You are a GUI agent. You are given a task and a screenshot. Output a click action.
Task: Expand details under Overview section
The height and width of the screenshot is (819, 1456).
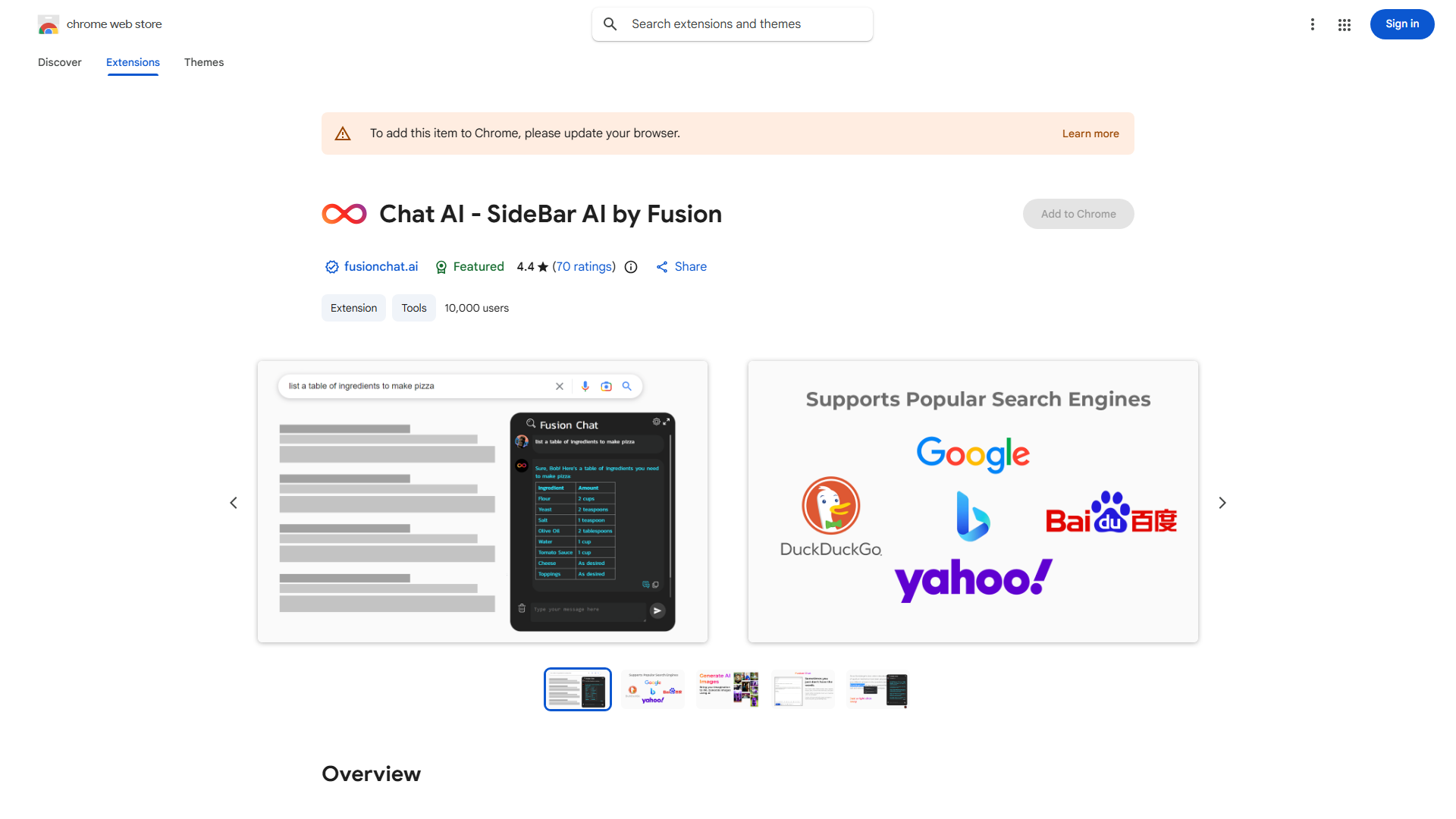[371, 773]
